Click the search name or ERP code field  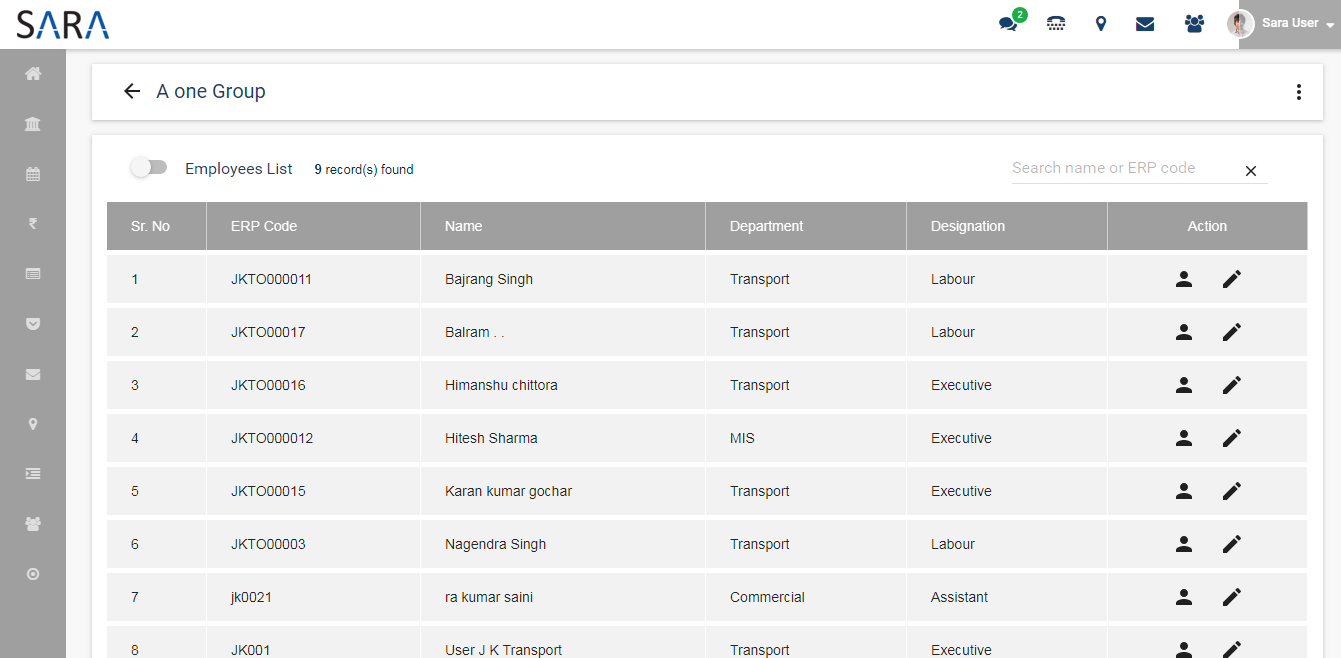tap(1122, 168)
